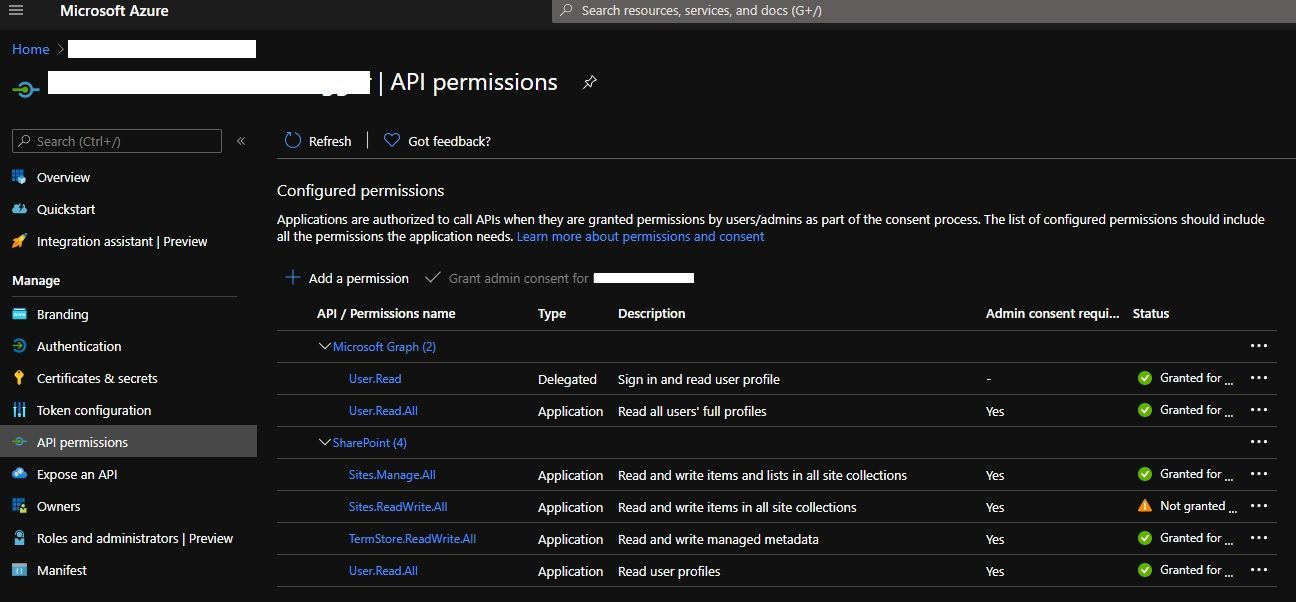Click the heart feedback icon

click(392, 141)
